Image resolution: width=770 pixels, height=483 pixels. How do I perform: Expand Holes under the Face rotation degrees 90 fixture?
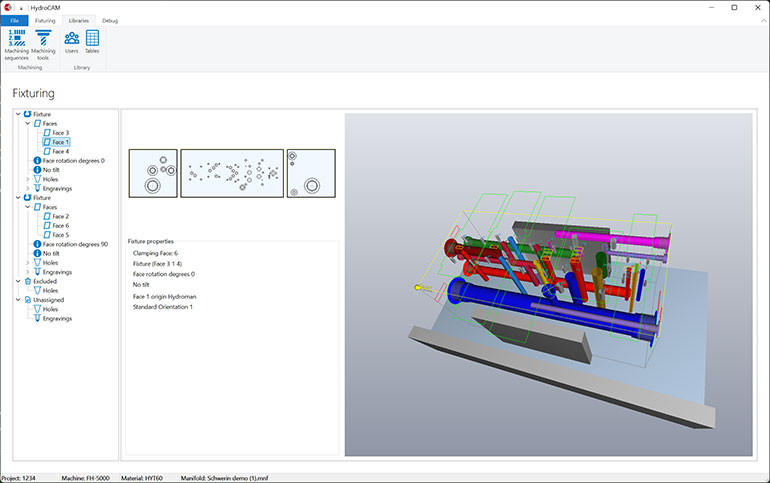28,263
